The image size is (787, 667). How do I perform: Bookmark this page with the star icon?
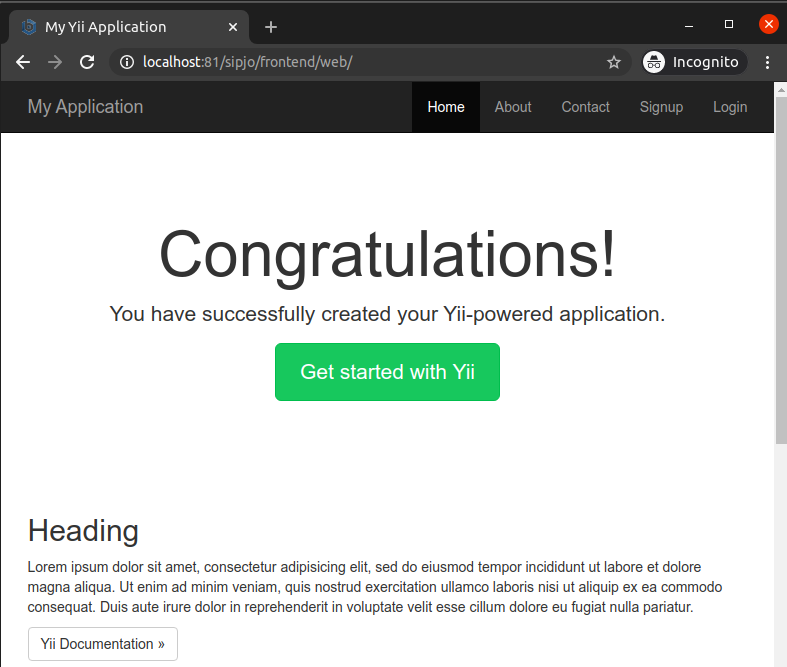(x=613, y=62)
